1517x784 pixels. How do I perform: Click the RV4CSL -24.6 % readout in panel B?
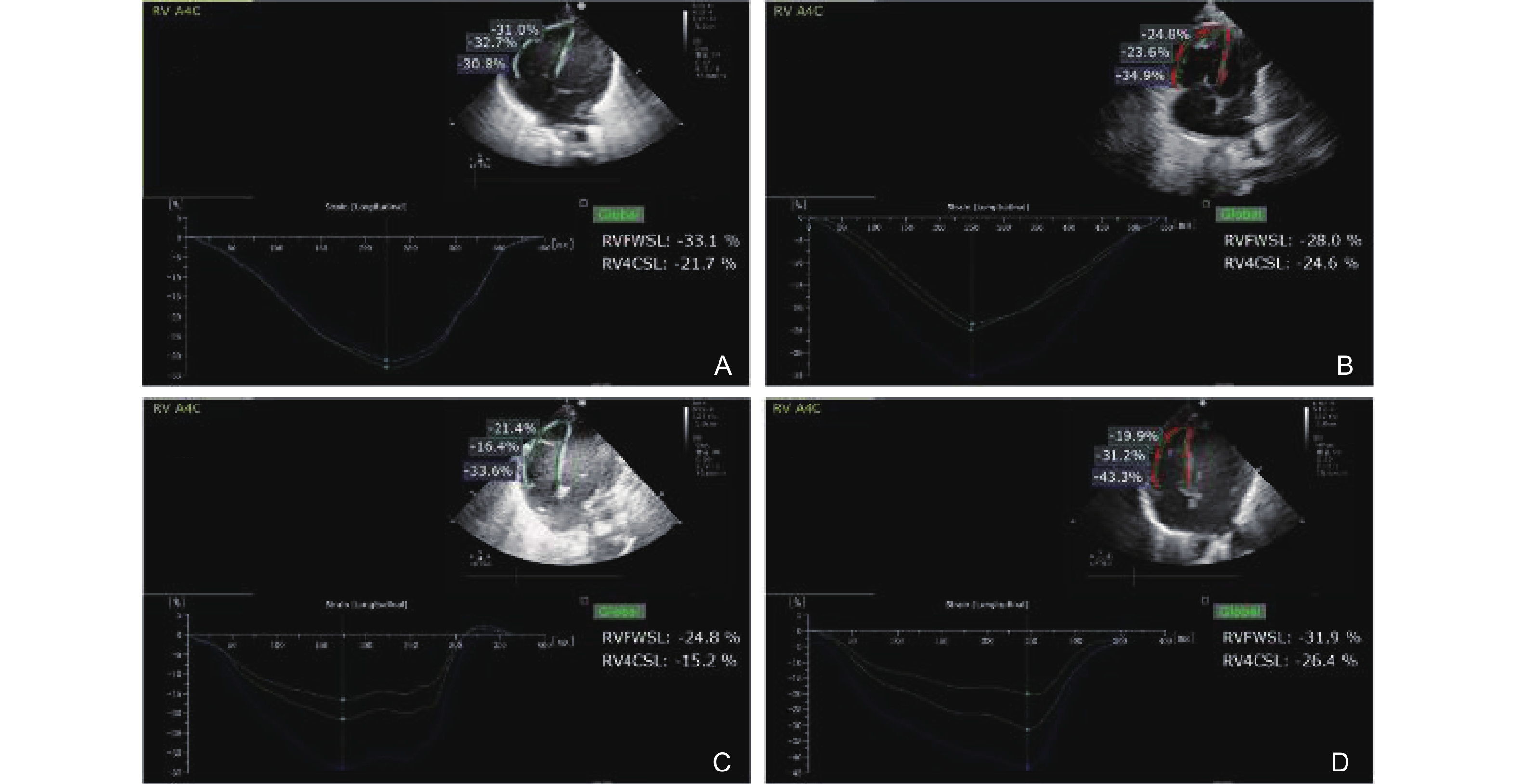click(x=1291, y=263)
